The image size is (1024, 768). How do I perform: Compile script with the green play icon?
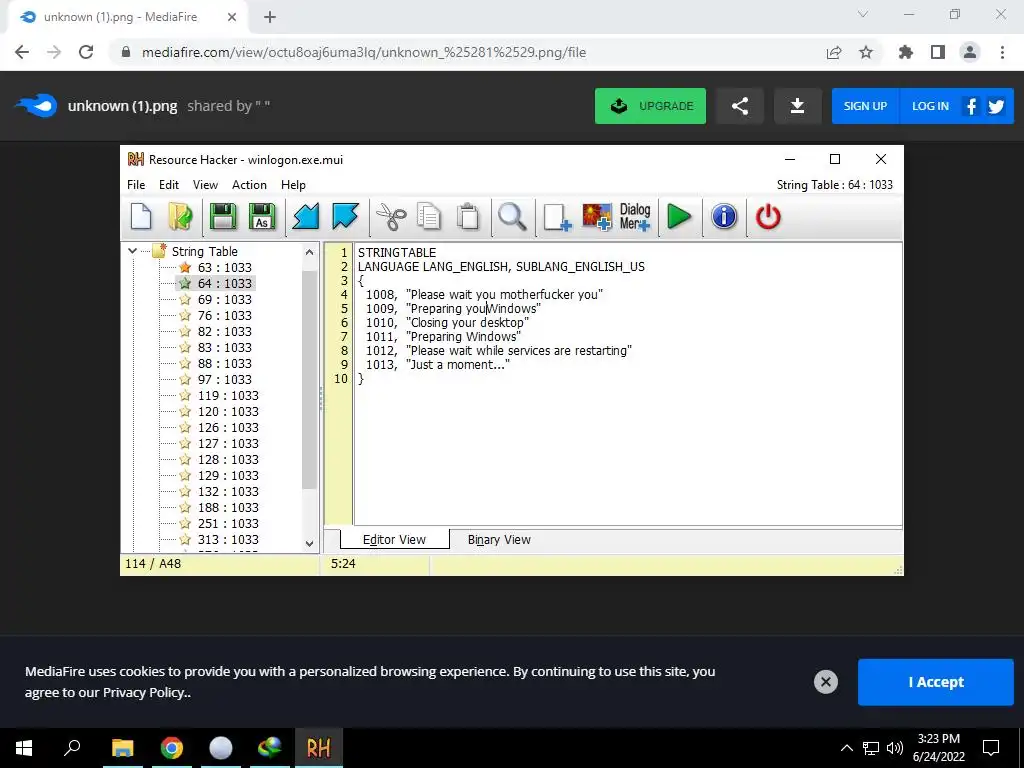tap(679, 217)
